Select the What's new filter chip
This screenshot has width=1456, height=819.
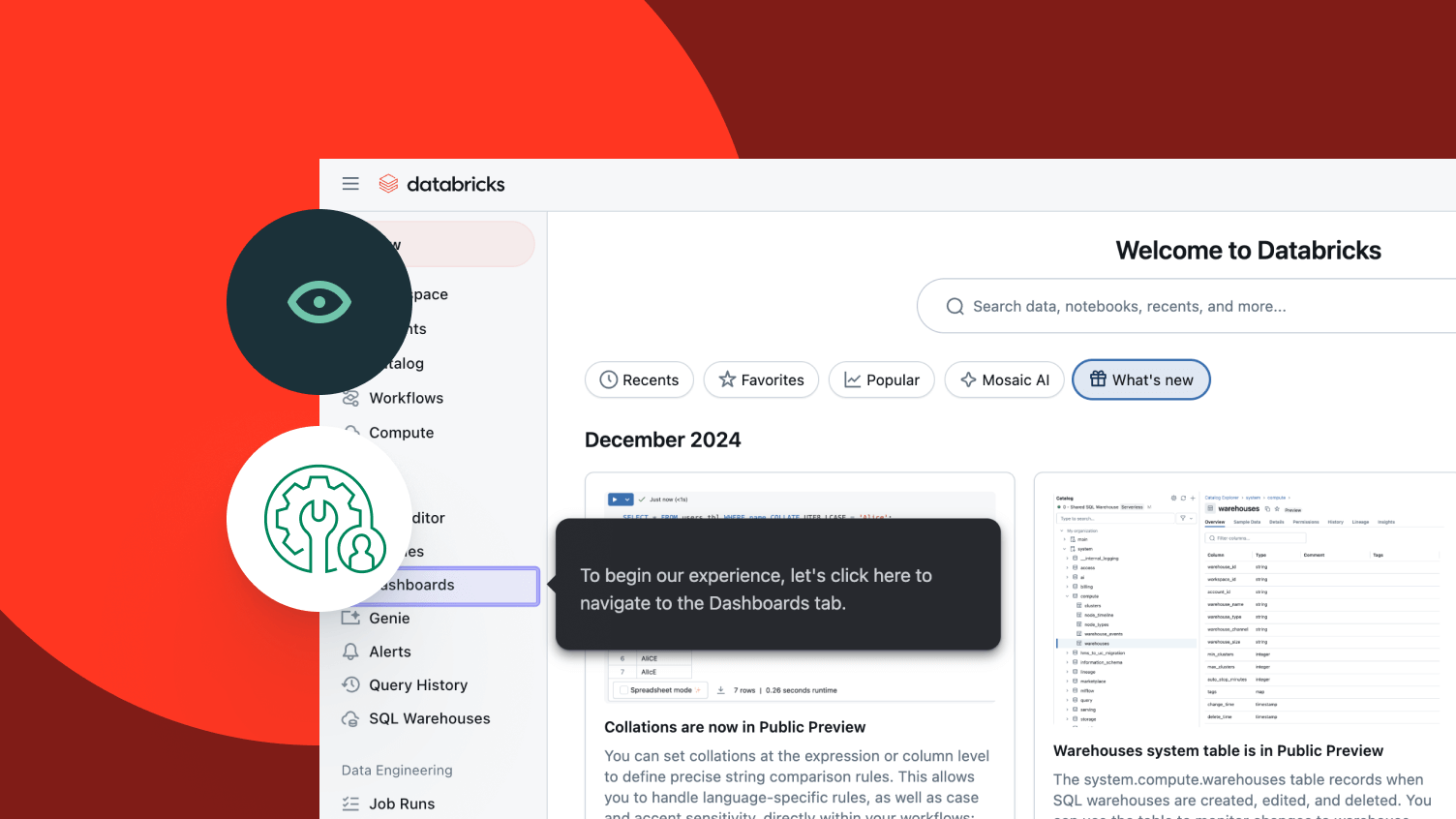pyautogui.click(x=1141, y=379)
